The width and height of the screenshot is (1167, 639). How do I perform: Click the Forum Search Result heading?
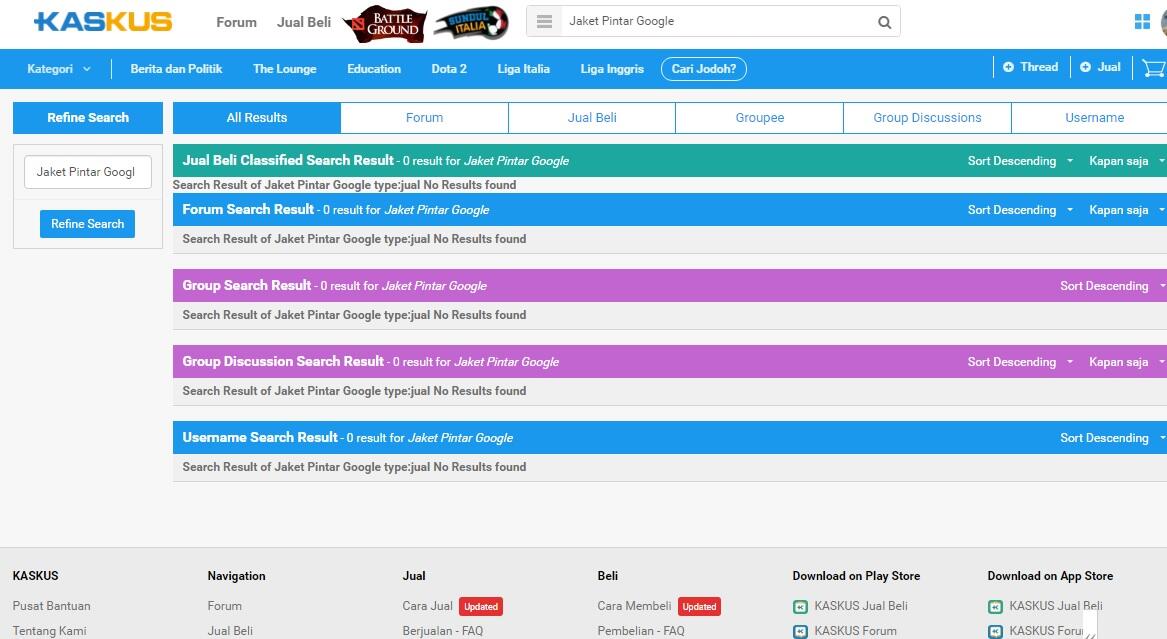248,210
